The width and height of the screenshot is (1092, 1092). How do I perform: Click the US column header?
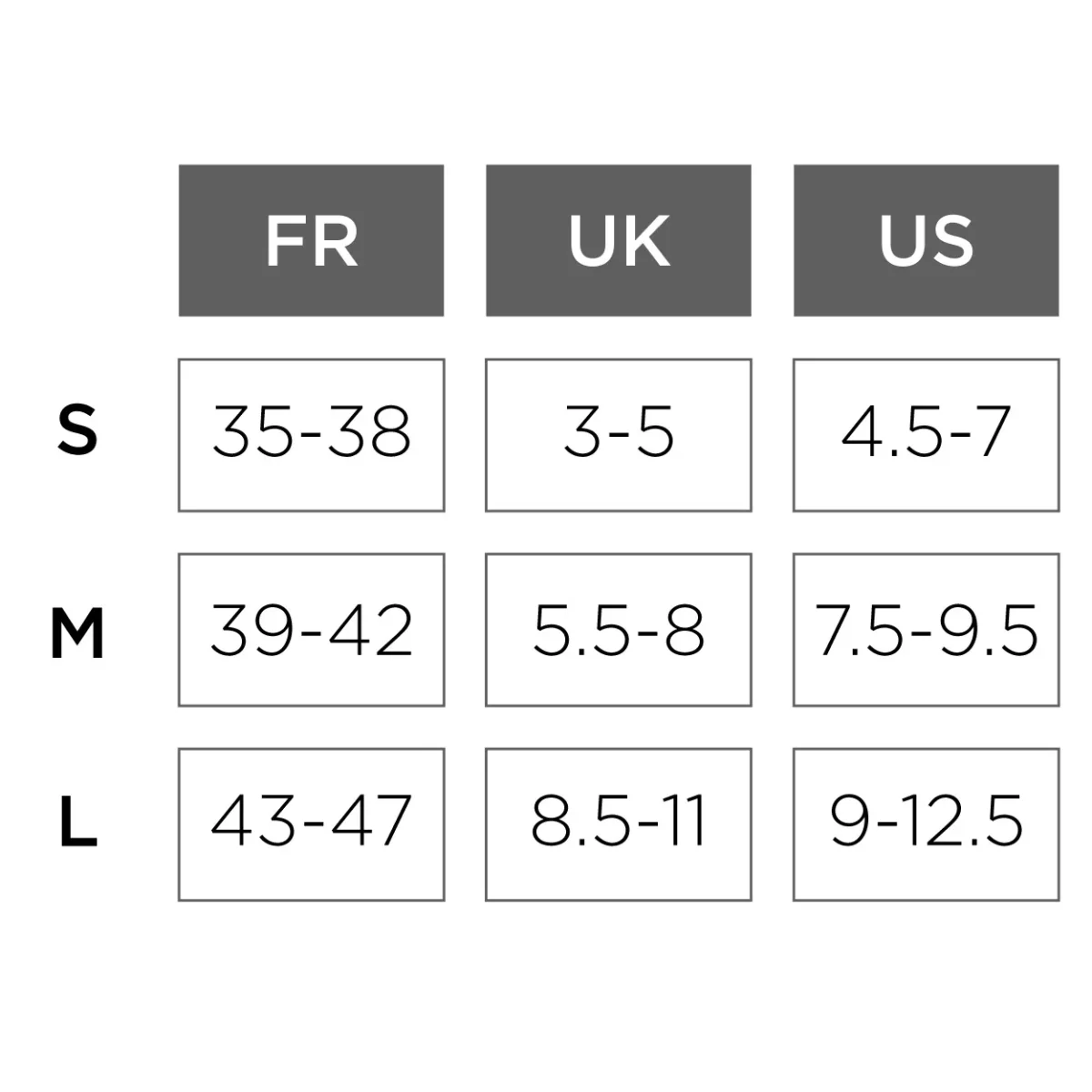(926, 240)
